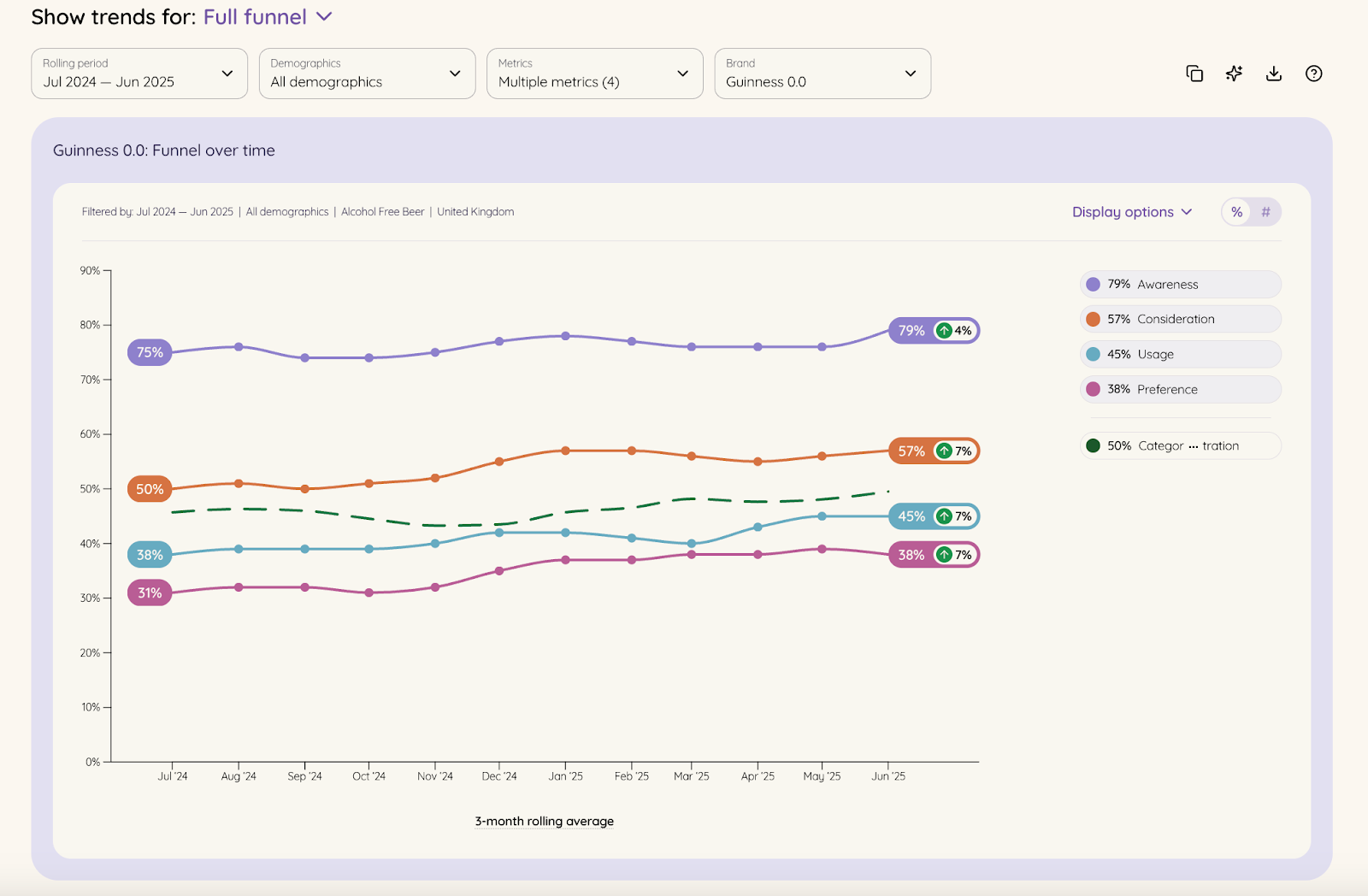Click the green up arrow on Usage 7%
1368x896 pixels.
[x=944, y=516]
